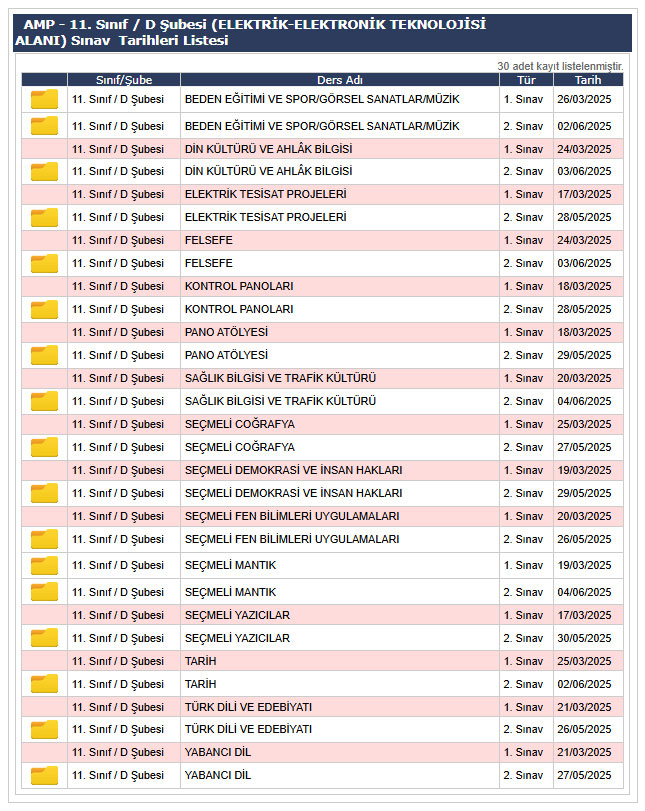
Task: Open folder icon for PANO ATÖLYESİ 2. Sınav
Action: click(x=44, y=355)
